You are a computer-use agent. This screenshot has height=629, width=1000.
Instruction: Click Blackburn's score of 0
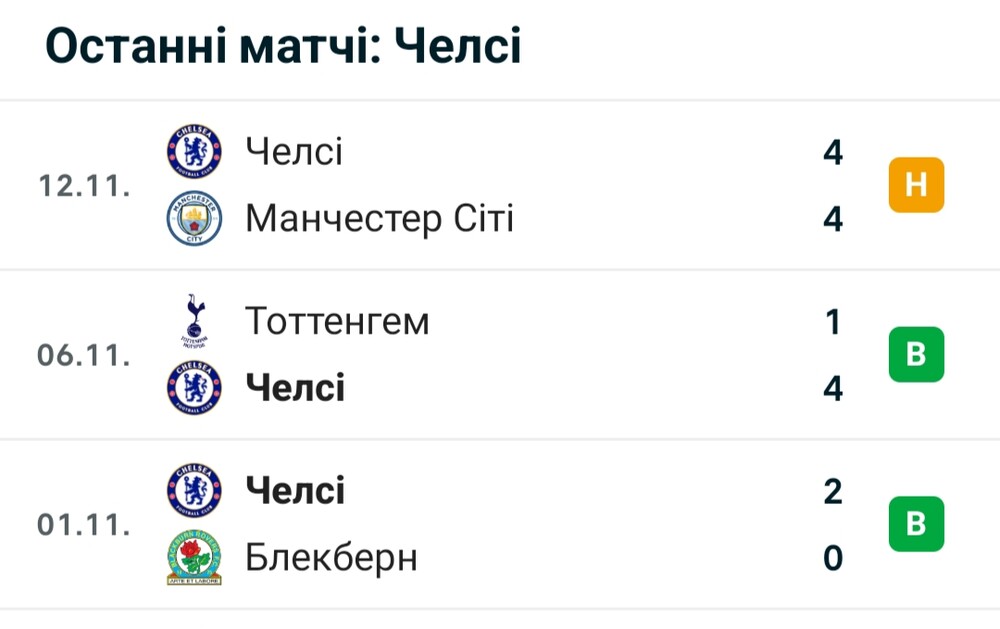(x=833, y=558)
